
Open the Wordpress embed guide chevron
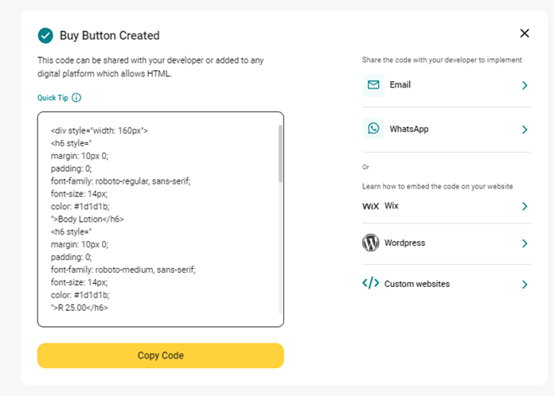tap(525, 243)
